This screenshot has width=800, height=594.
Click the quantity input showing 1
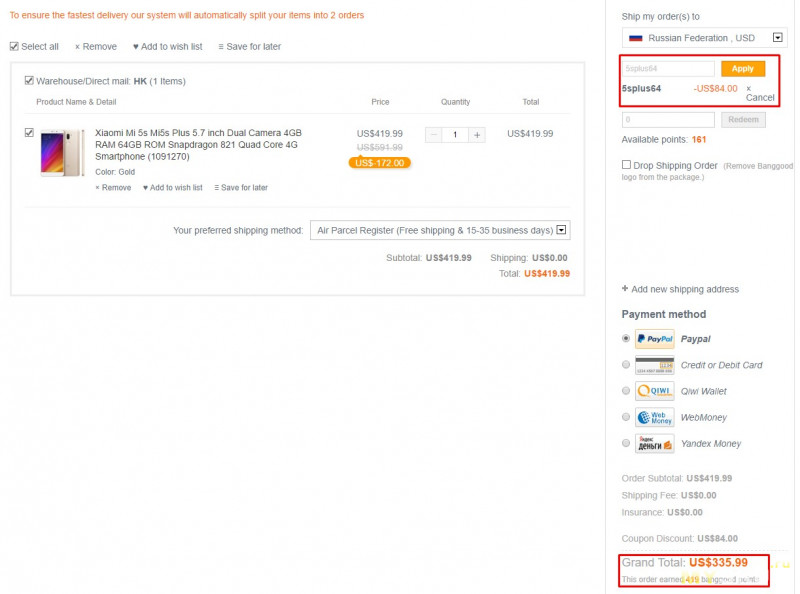point(455,135)
